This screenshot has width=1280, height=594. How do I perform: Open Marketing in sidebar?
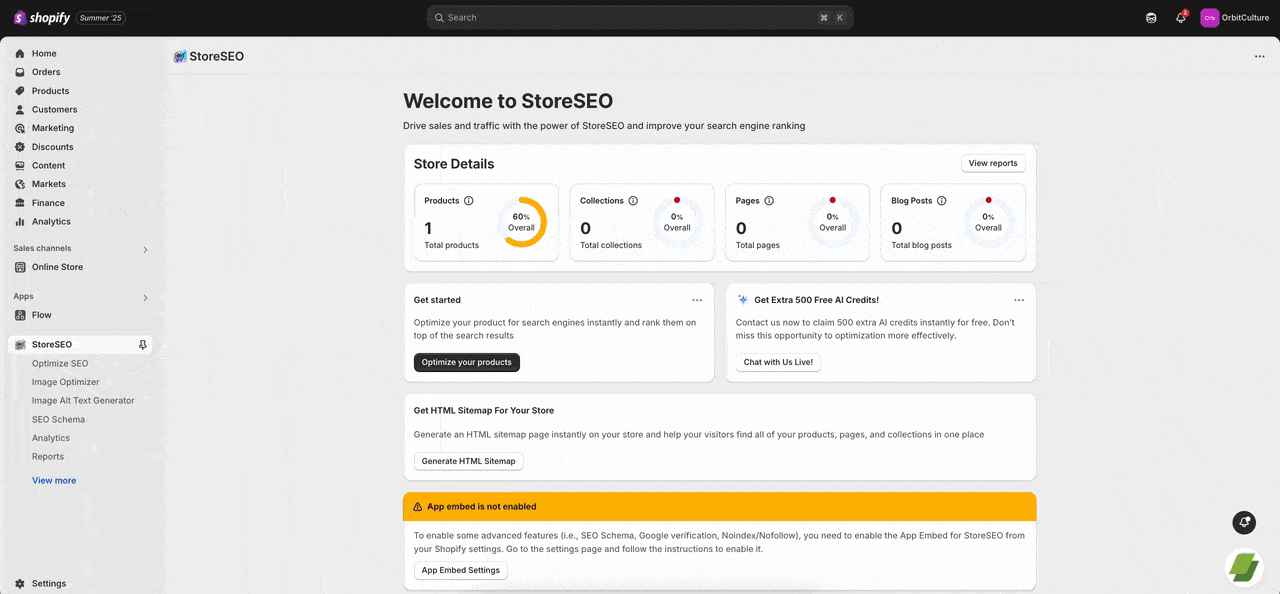[x=53, y=128]
